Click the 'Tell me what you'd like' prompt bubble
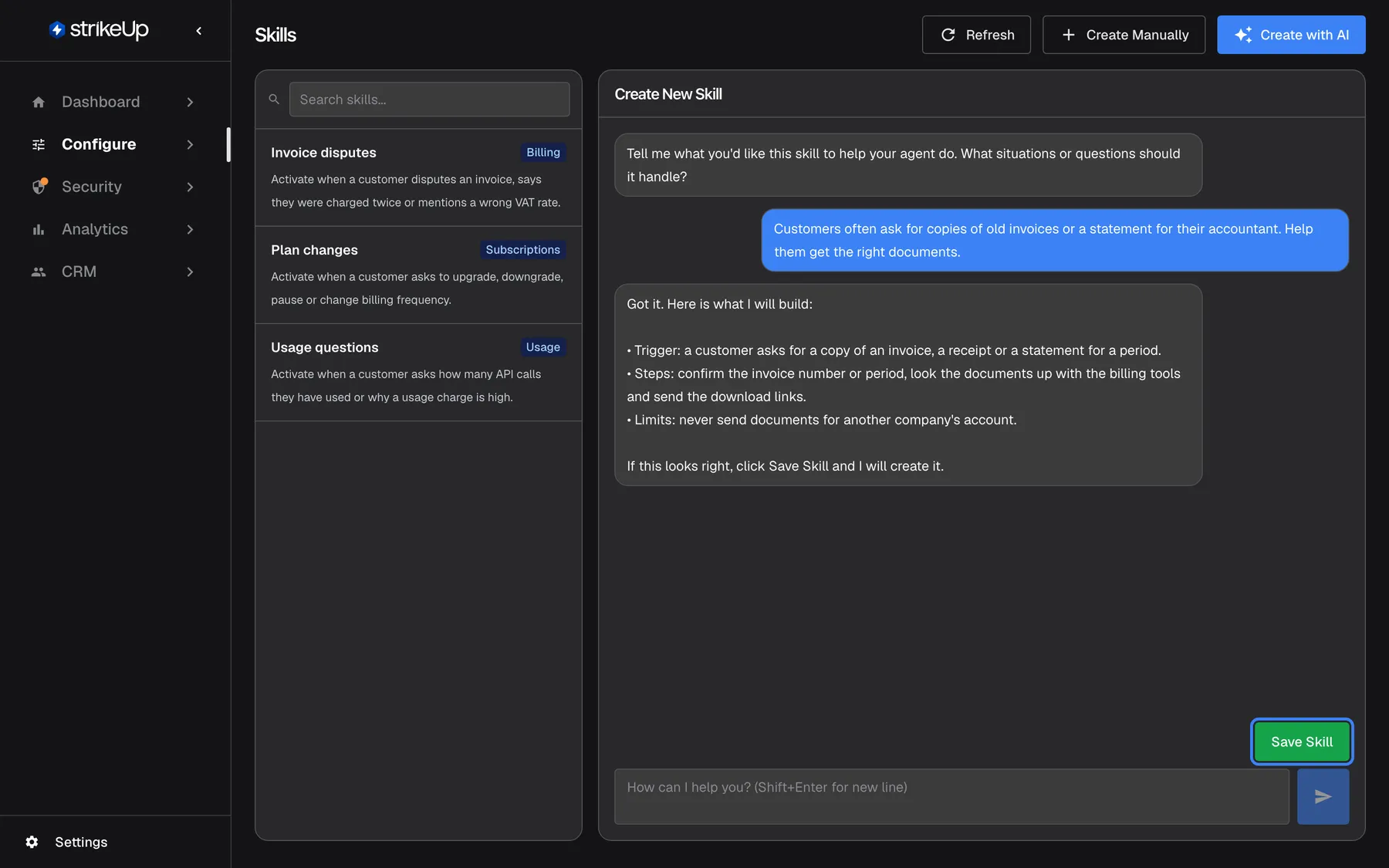 pos(908,165)
